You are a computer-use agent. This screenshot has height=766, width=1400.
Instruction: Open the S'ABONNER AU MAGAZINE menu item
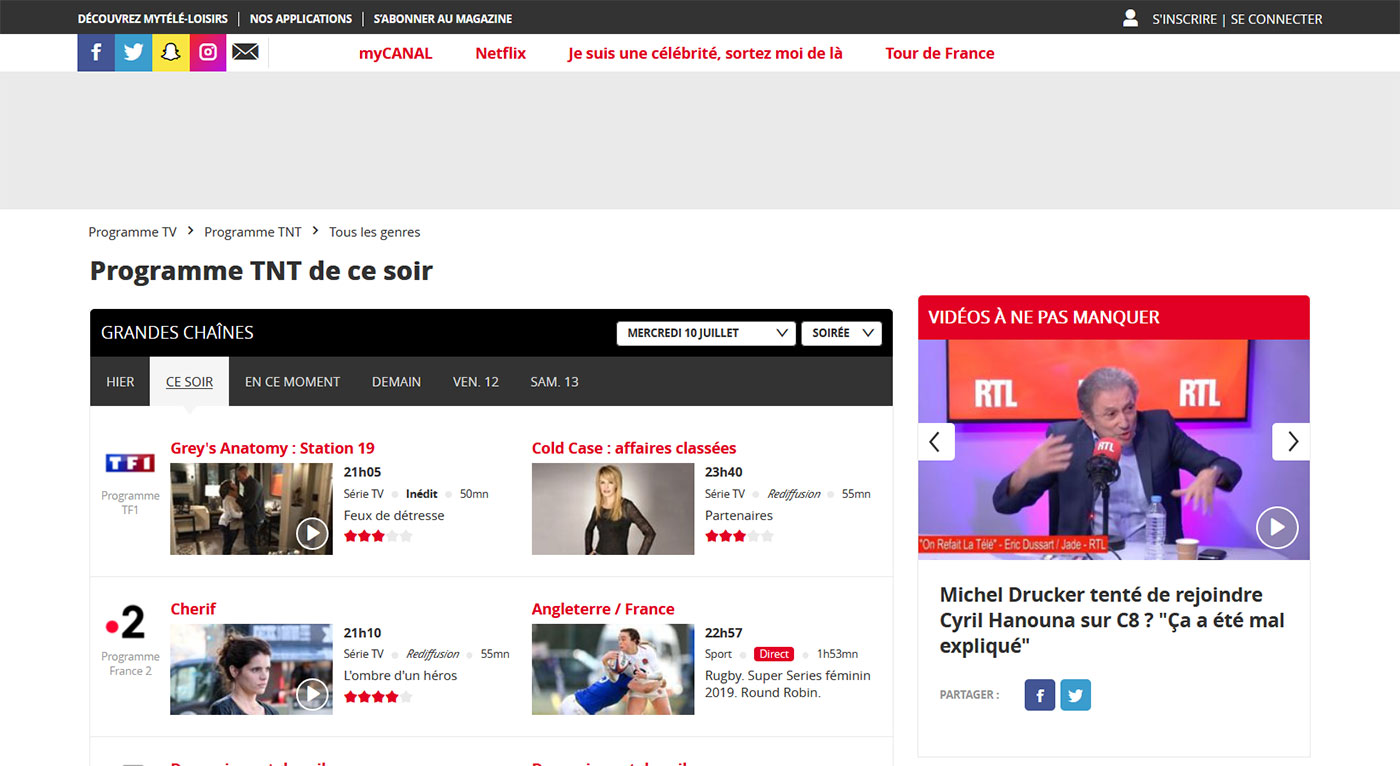click(x=443, y=17)
